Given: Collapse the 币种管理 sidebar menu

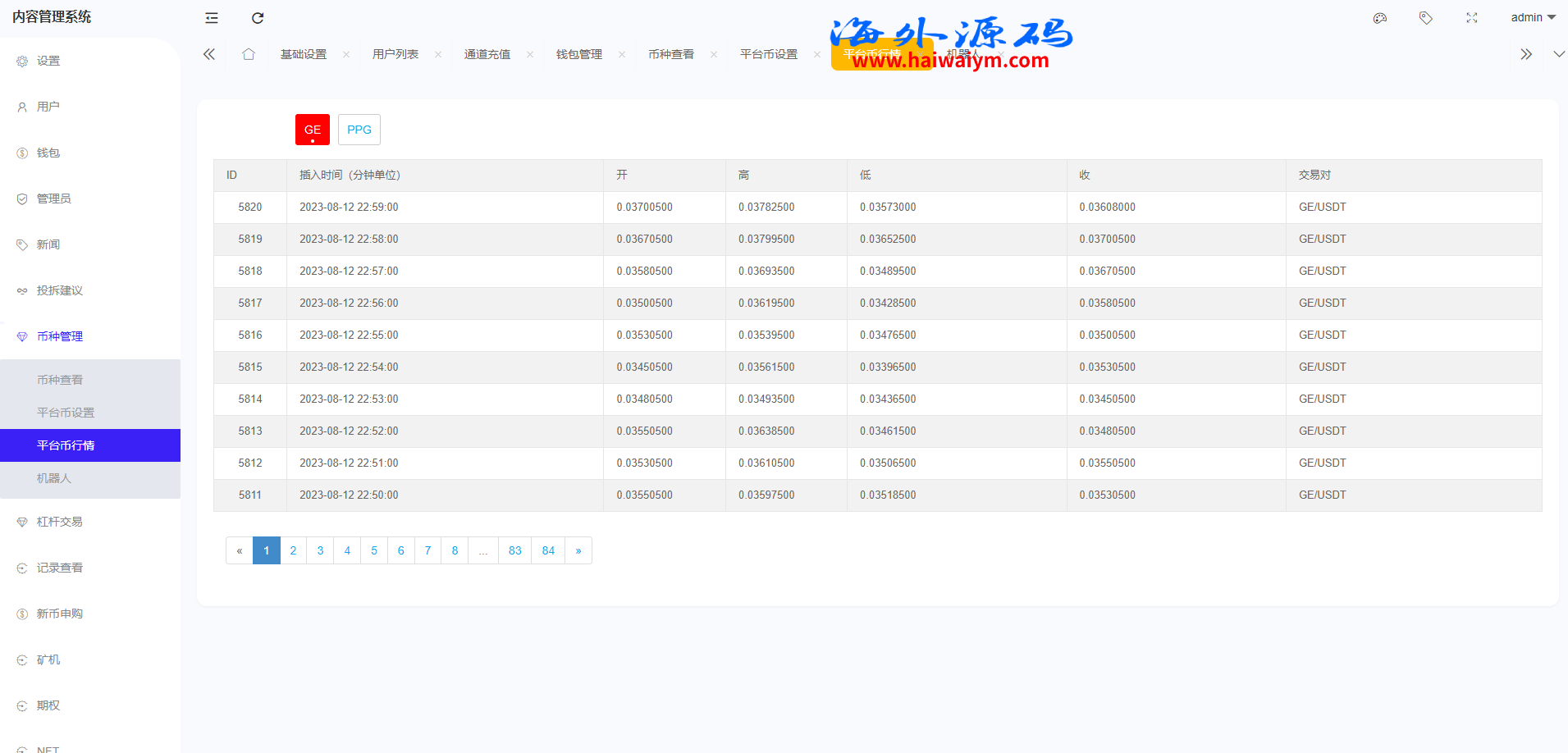Looking at the screenshot, I should 60,336.
